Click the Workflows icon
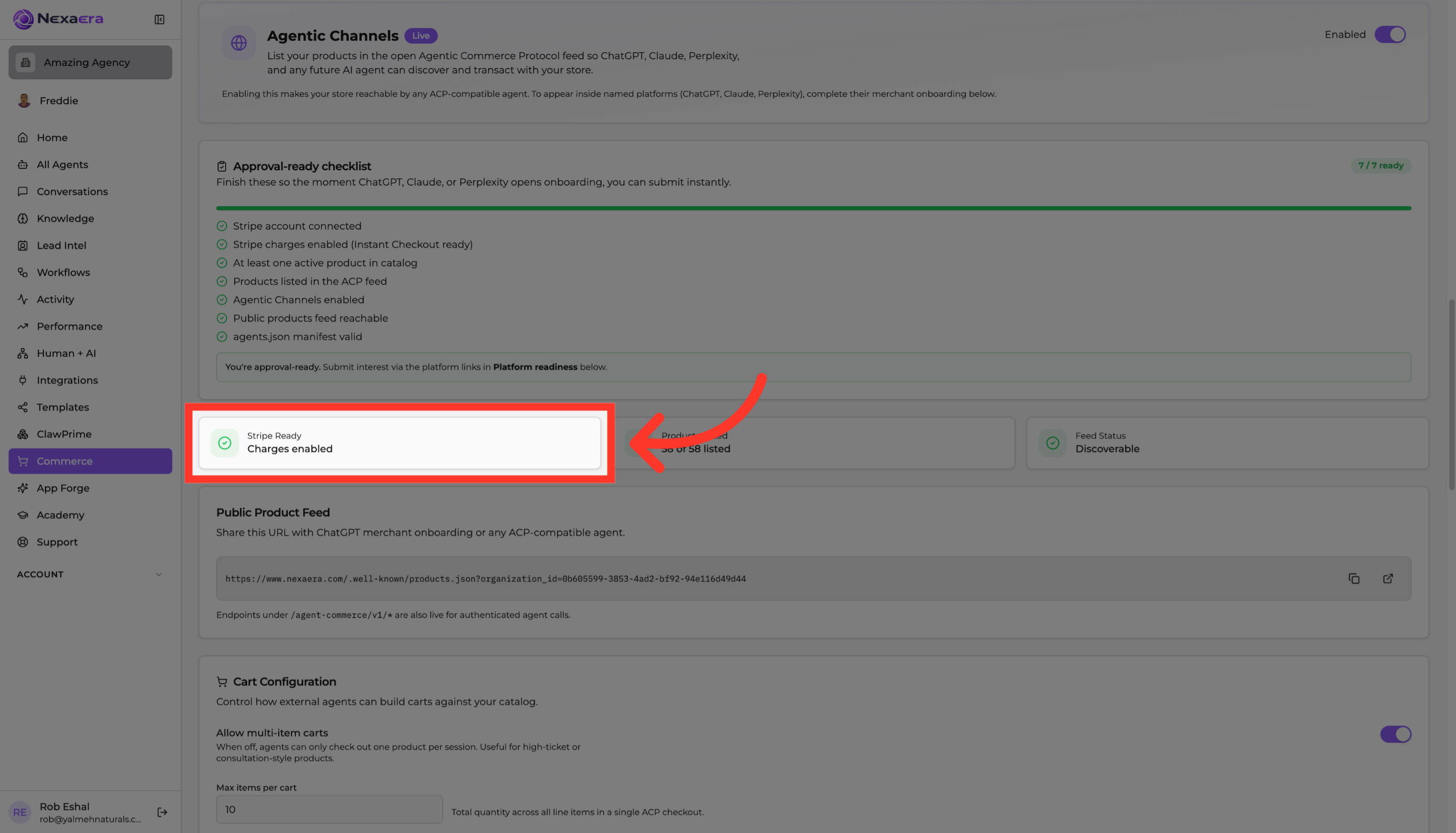Viewport: 1456px width, 833px height. (23, 273)
